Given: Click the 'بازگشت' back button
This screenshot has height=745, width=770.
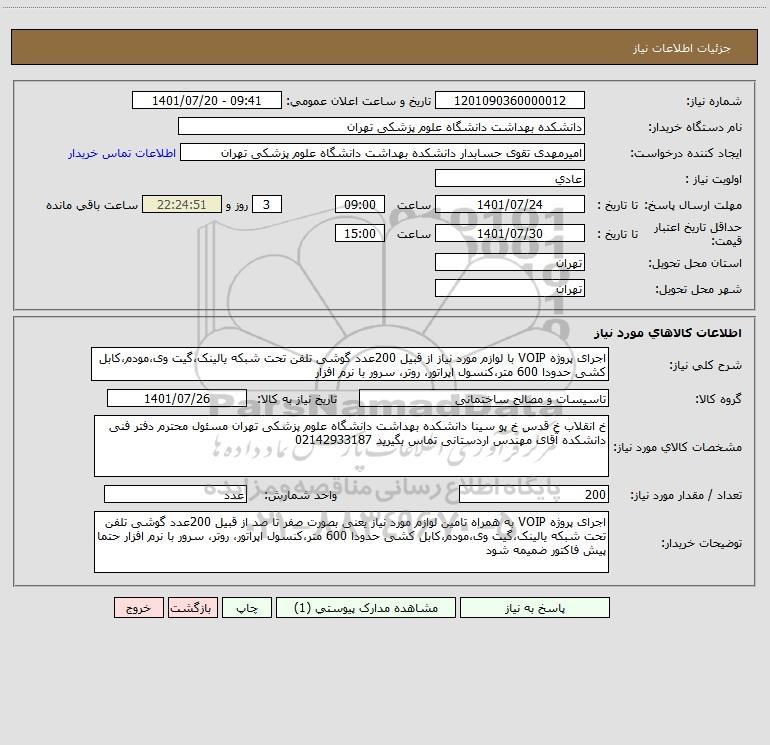Looking at the screenshot, I should pyautogui.click(x=193, y=607).
